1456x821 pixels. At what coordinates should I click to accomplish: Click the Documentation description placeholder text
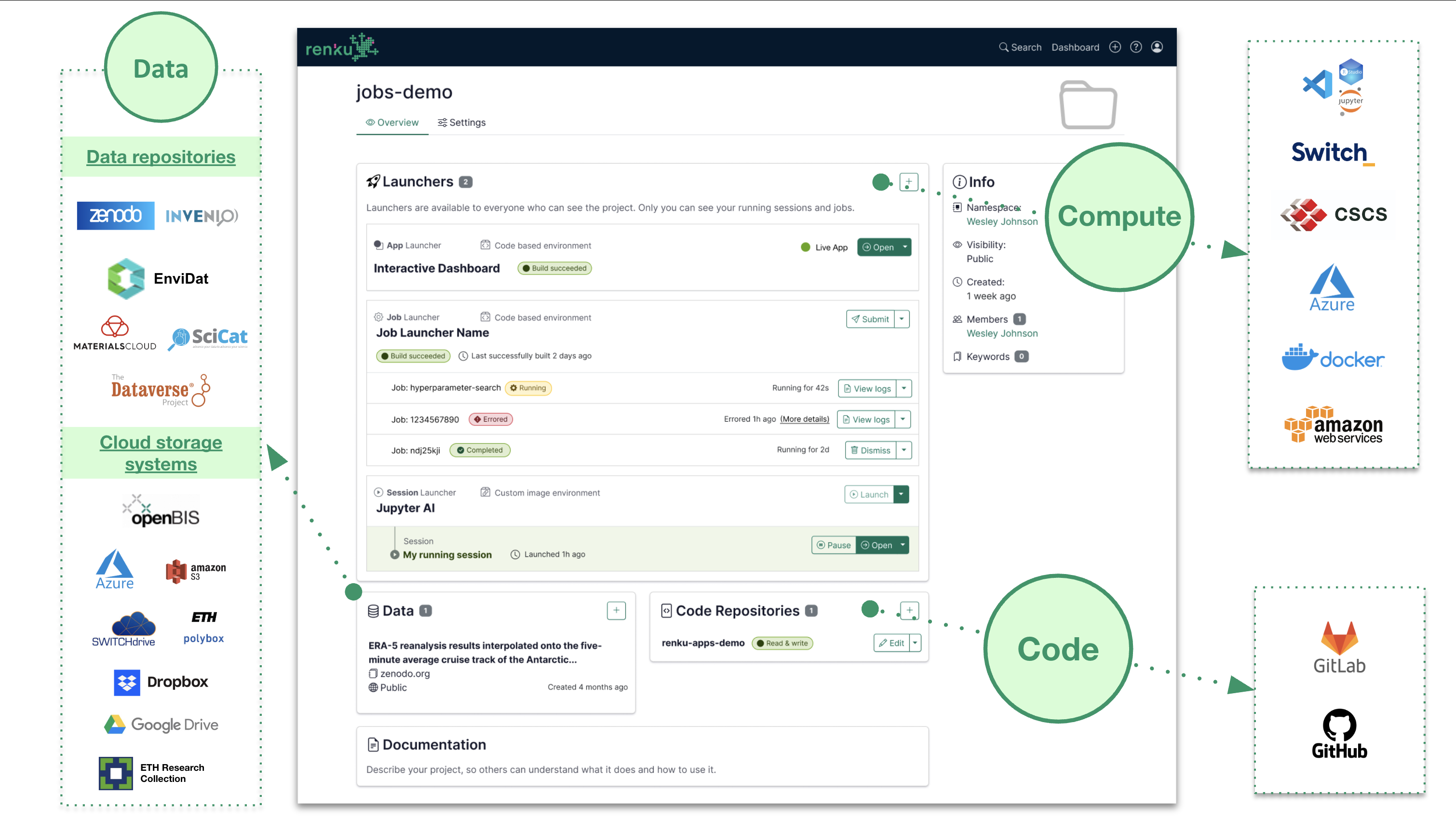click(x=541, y=769)
